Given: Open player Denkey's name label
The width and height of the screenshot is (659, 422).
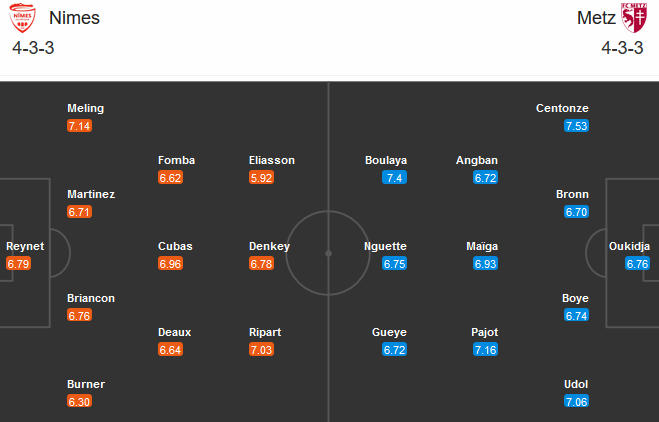Looking at the screenshot, I should pyautogui.click(x=269, y=246).
